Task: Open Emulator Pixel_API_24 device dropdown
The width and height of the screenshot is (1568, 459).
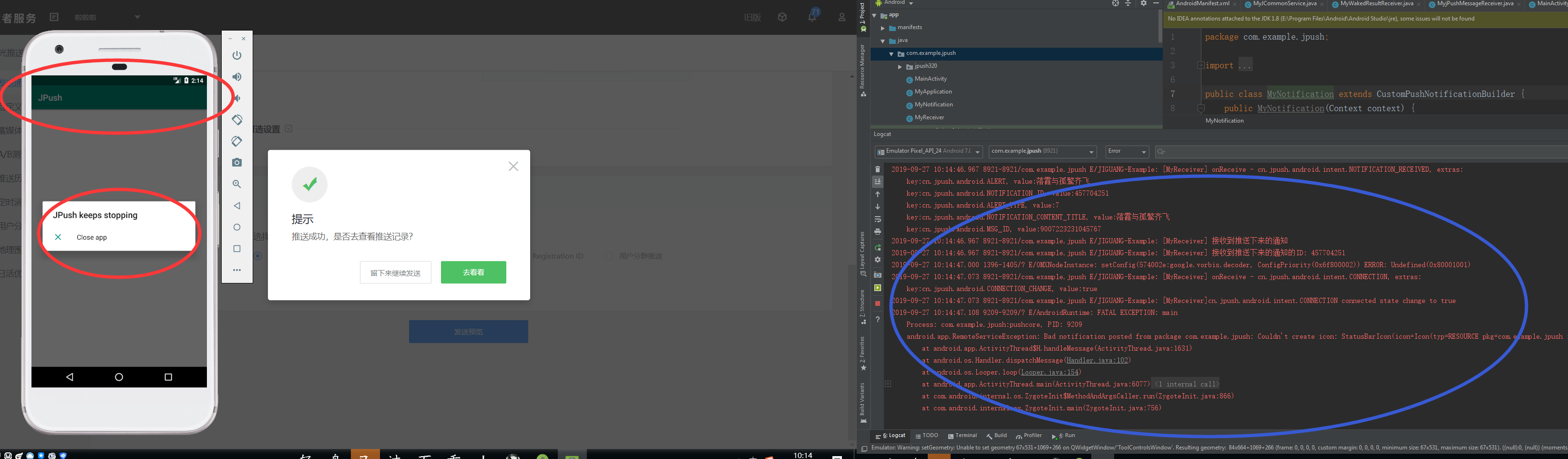Action: pyautogui.click(x=928, y=151)
